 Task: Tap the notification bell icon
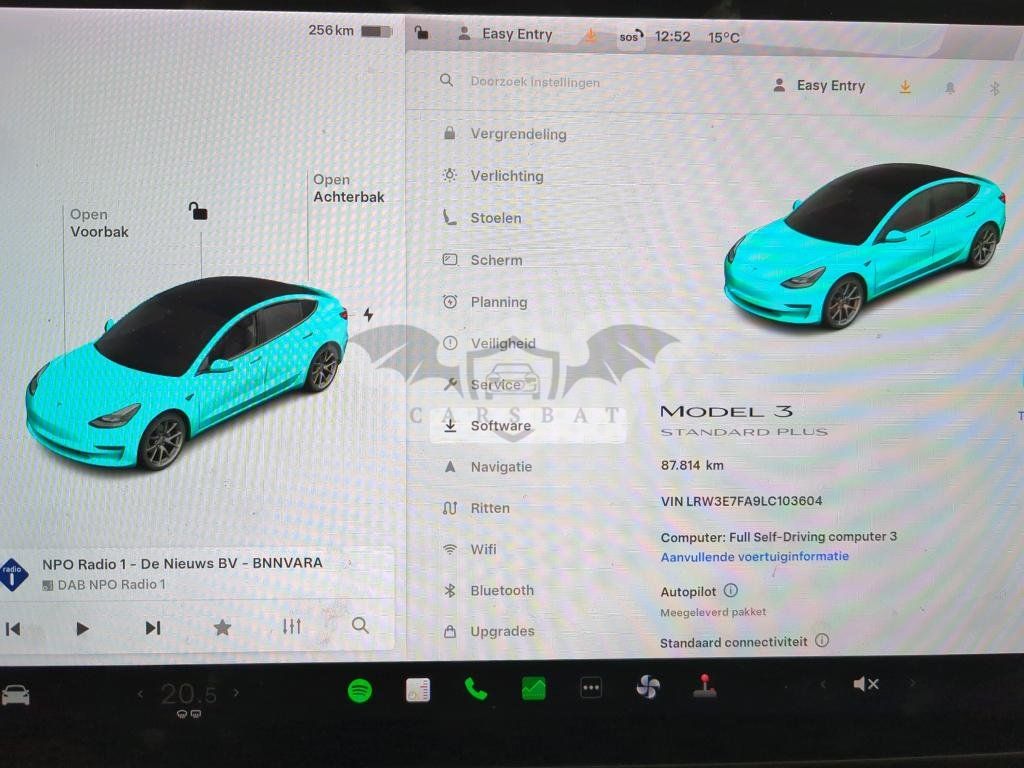click(x=950, y=88)
